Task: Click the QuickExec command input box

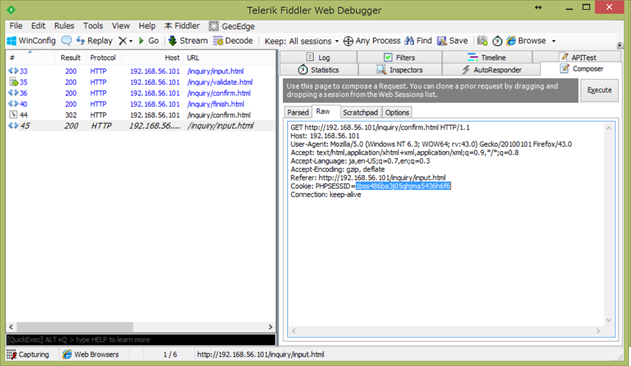Action: coord(141,340)
